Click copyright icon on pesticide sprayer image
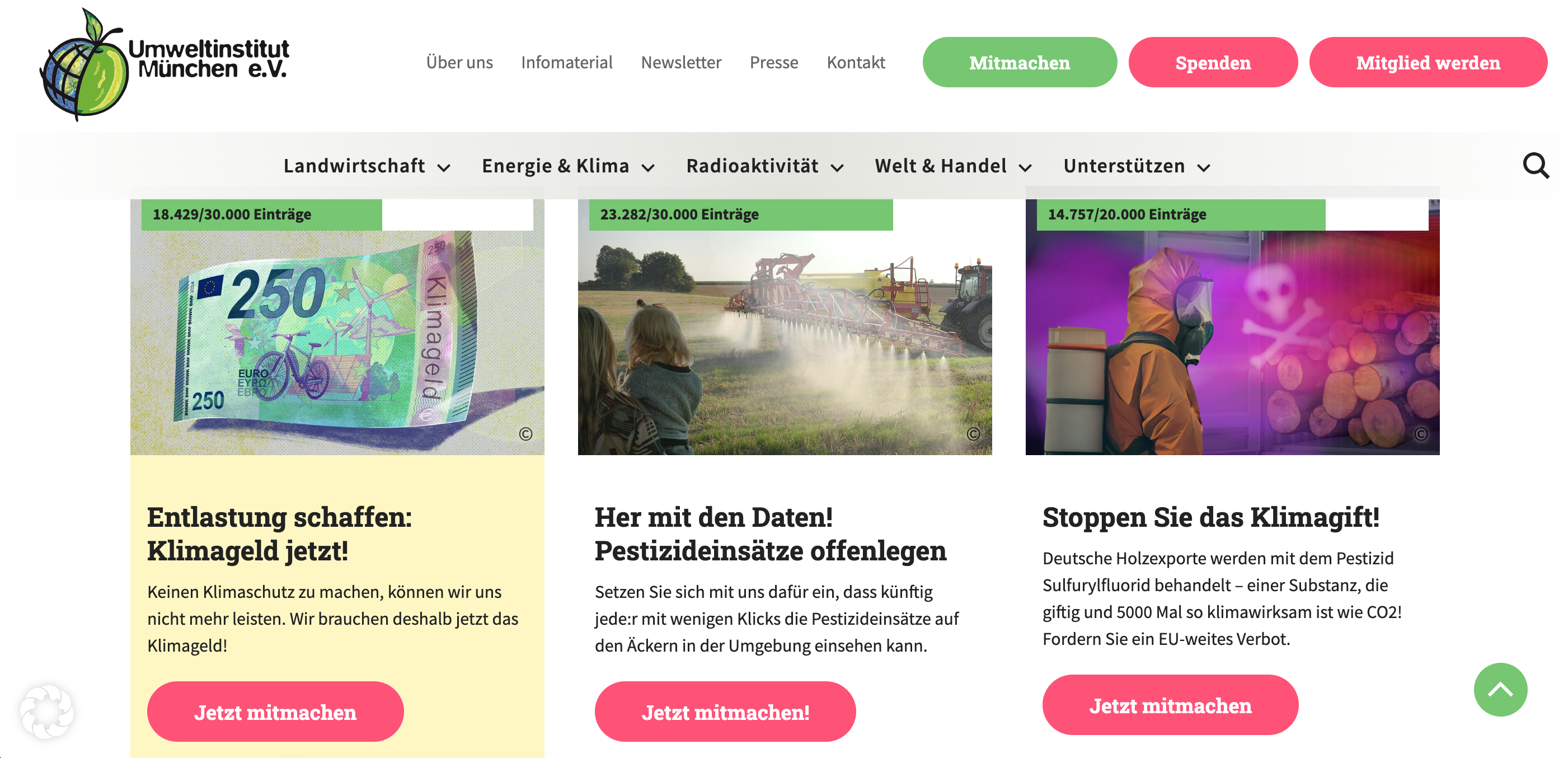The image size is (1568, 758). (x=973, y=433)
